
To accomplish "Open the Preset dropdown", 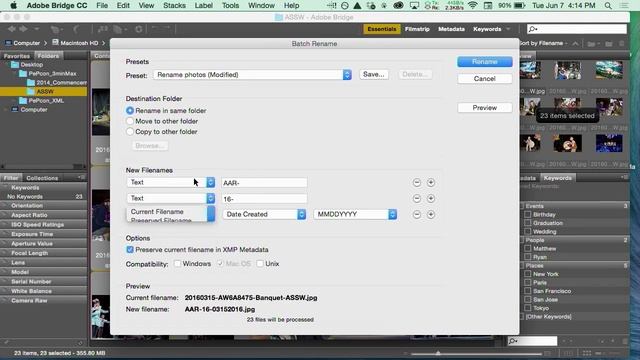I will pos(252,75).
